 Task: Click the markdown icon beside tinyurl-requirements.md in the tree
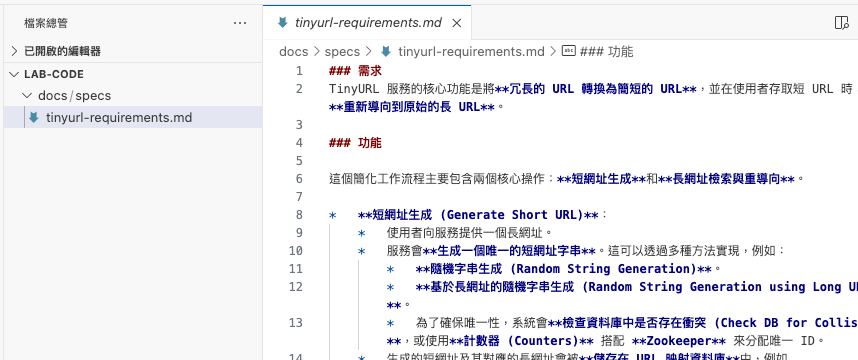(34, 118)
